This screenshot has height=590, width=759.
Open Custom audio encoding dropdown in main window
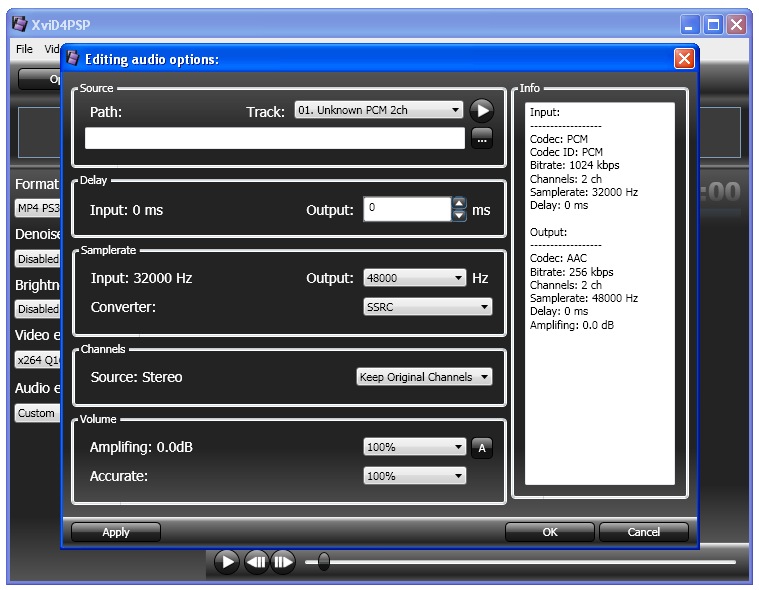pyautogui.click(x=38, y=413)
